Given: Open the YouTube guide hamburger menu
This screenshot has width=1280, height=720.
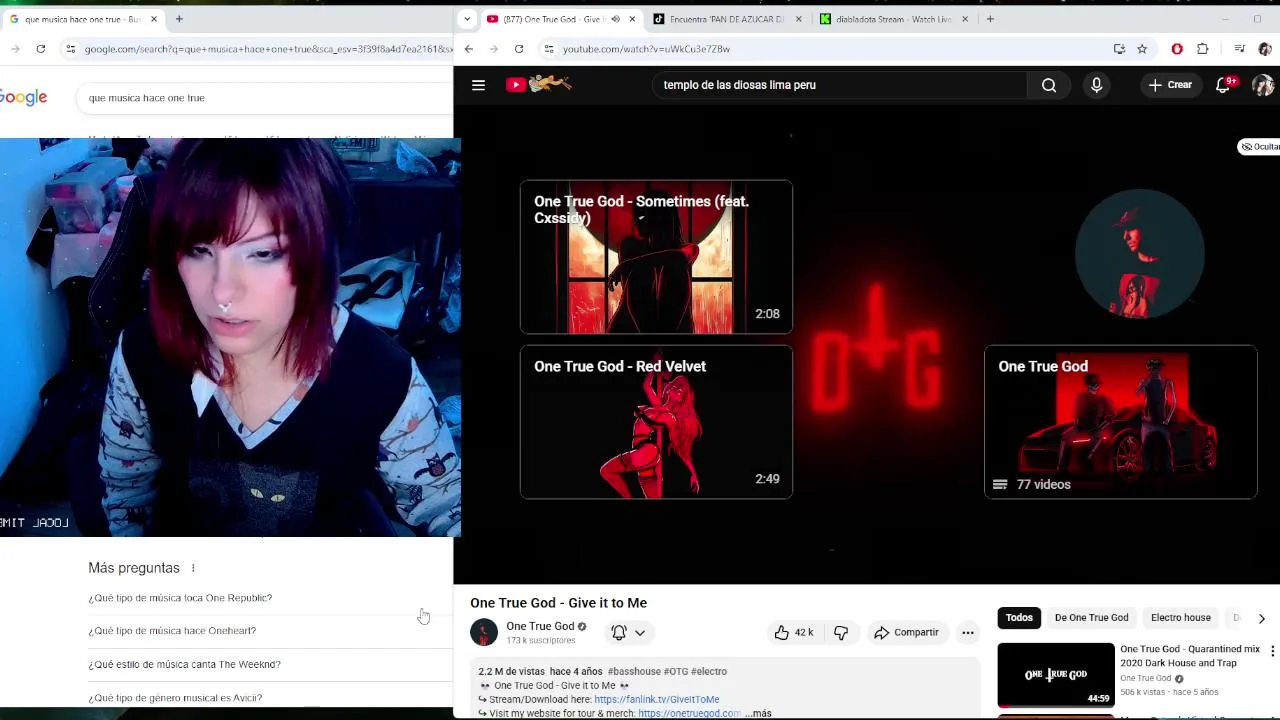Looking at the screenshot, I should [x=478, y=85].
